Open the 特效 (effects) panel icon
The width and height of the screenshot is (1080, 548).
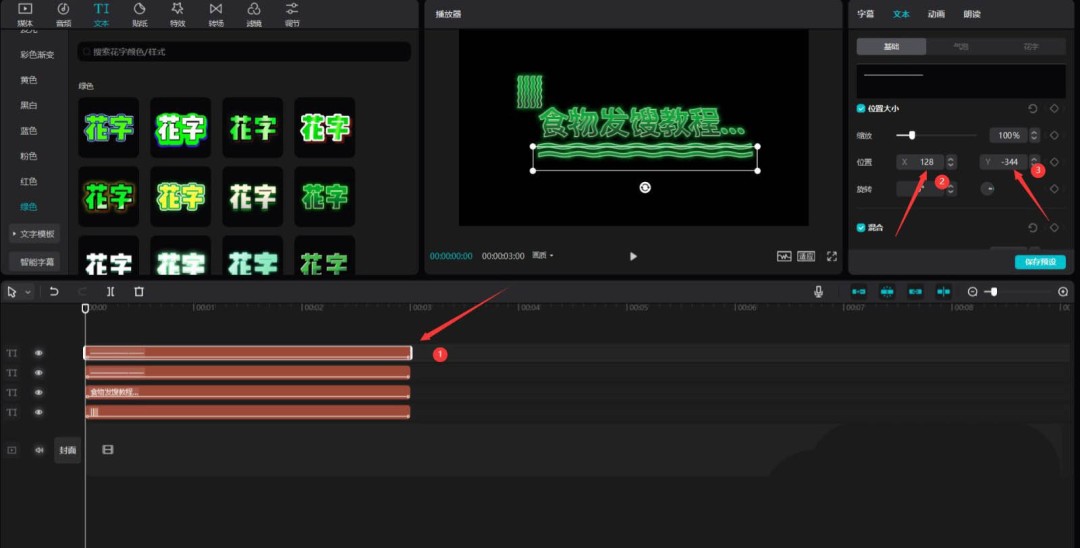pyautogui.click(x=177, y=13)
